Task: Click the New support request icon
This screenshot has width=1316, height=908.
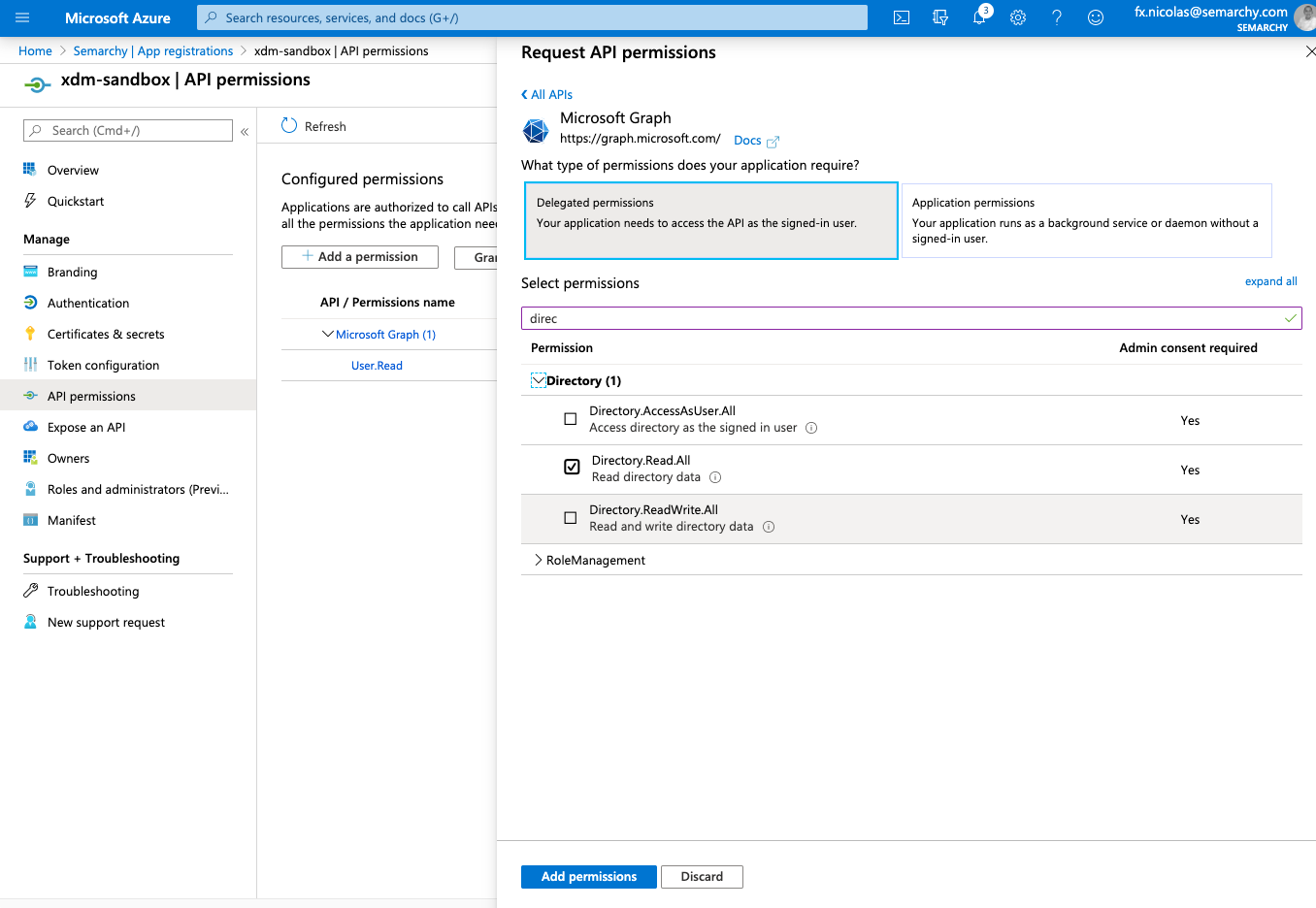Action: coord(30,622)
